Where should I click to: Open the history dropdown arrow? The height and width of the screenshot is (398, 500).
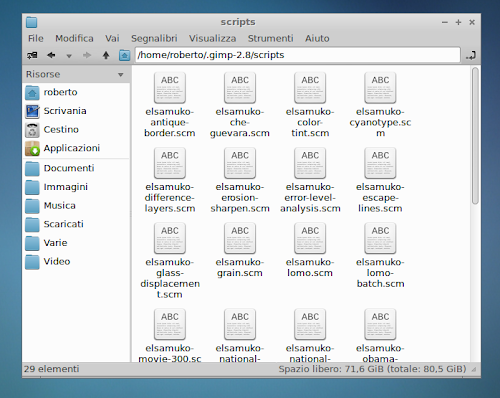[69, 56]
